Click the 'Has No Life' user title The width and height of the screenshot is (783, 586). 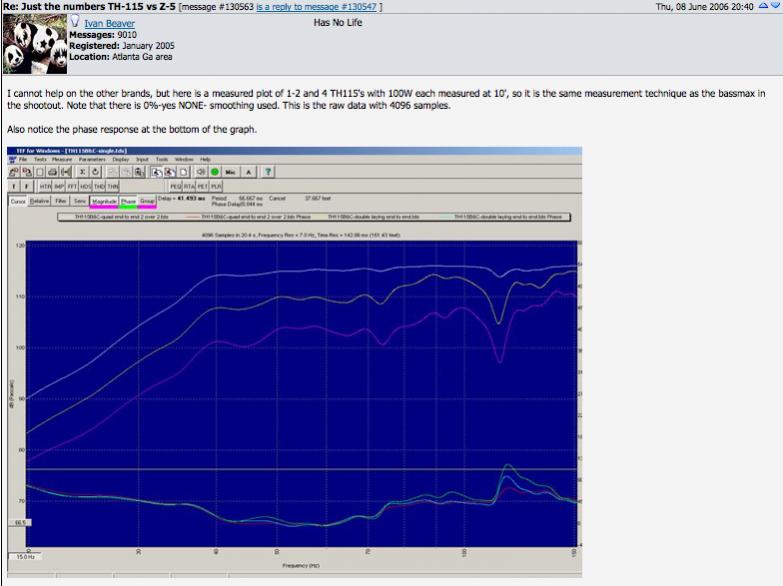338,22
